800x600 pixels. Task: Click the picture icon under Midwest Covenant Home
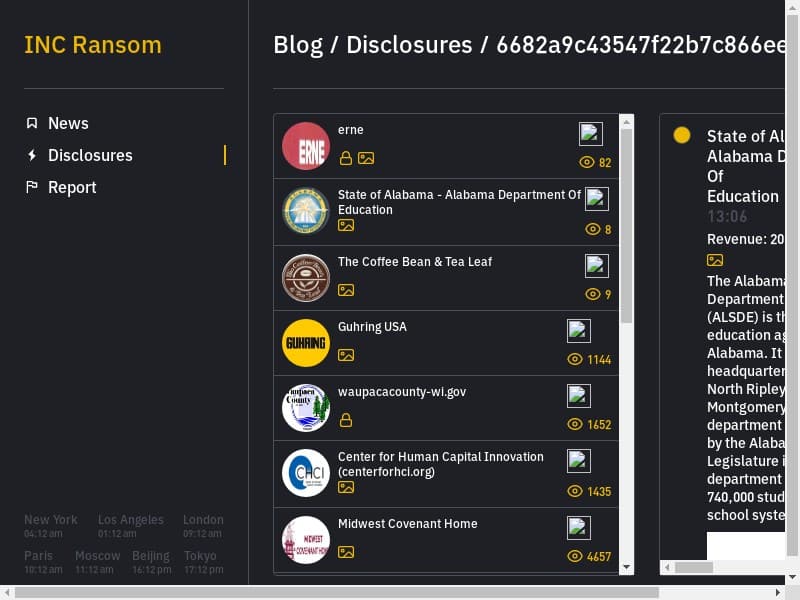point(346,552)
